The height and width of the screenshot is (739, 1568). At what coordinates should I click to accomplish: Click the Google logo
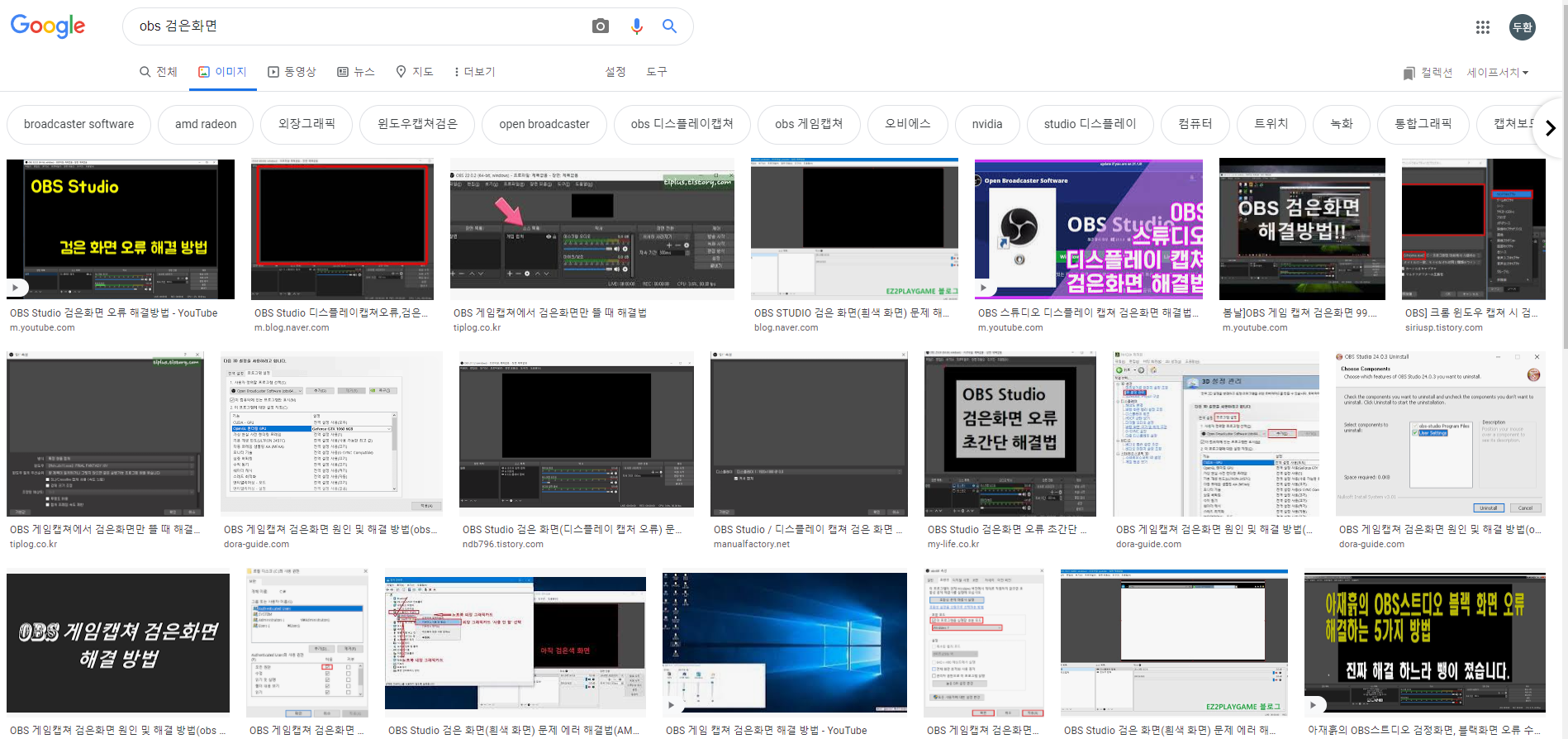pyautogui.click(x=48, y=26)
